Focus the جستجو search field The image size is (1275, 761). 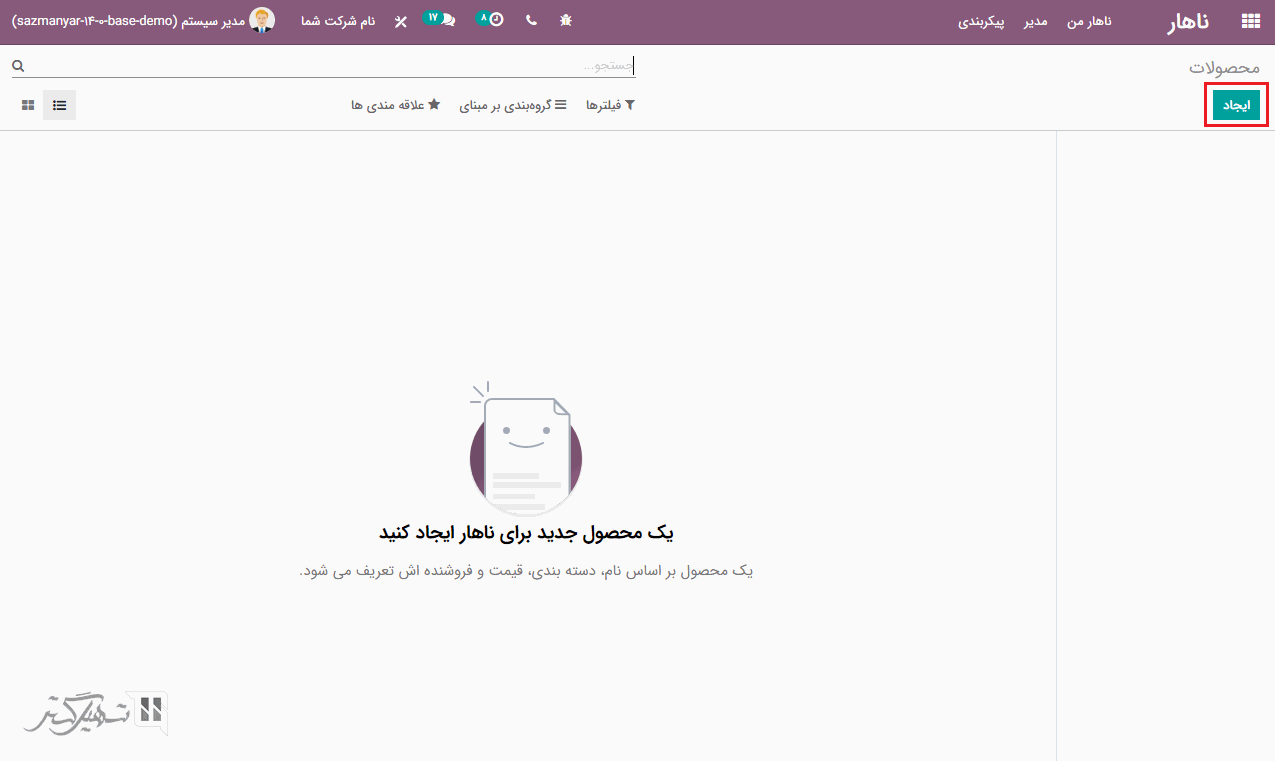(x=330, y=66)
